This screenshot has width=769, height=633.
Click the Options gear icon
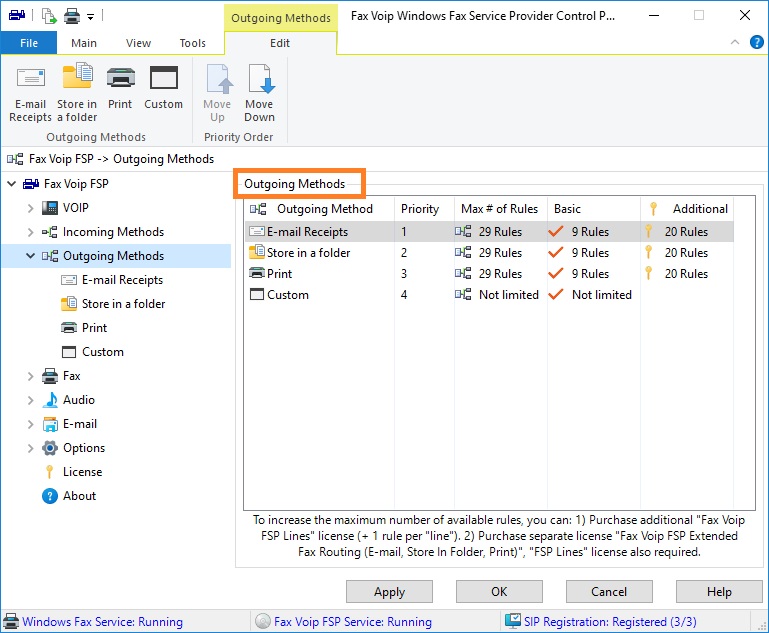click(50, 448)
